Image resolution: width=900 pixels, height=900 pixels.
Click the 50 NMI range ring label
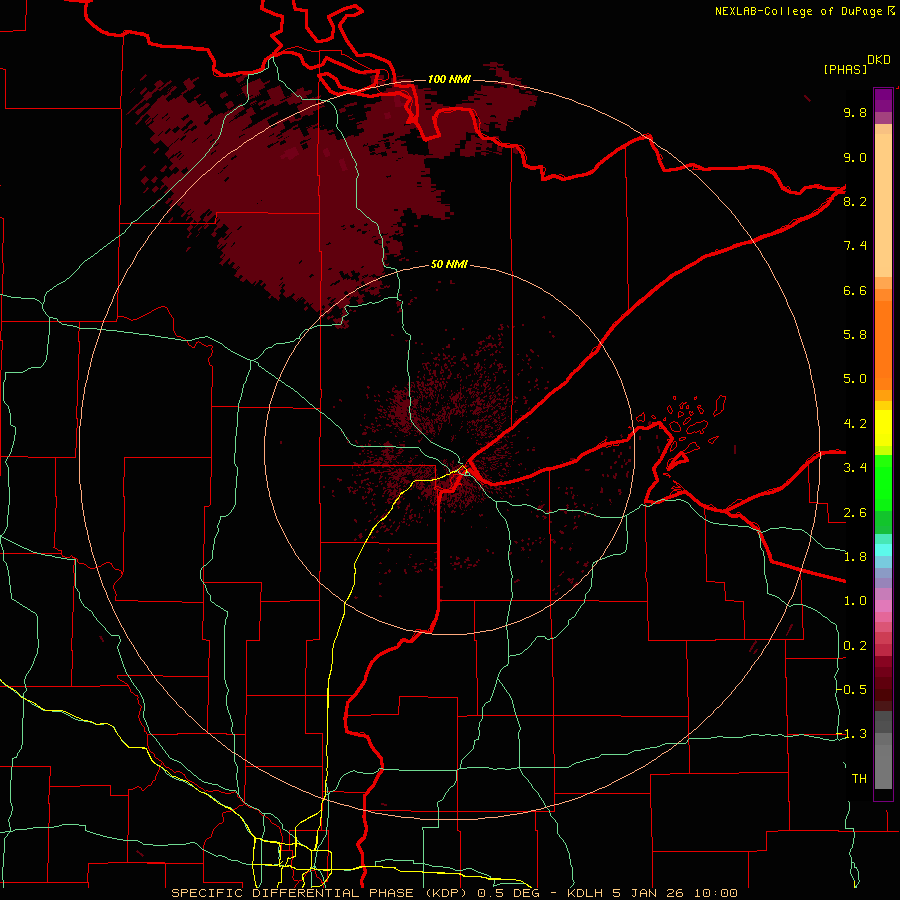[449, 265]
